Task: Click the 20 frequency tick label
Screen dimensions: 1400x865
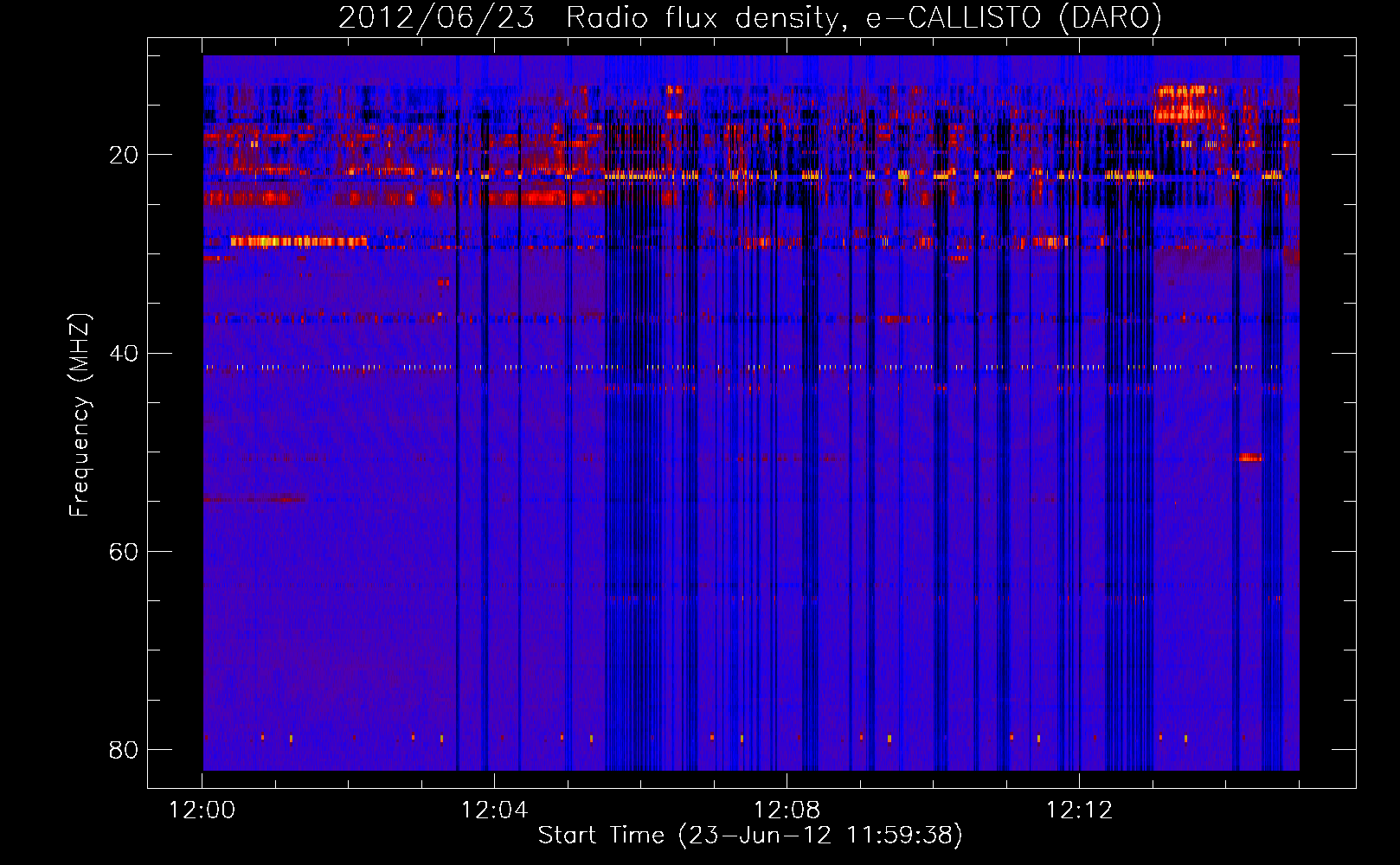Action: click(x=124, y=156)
